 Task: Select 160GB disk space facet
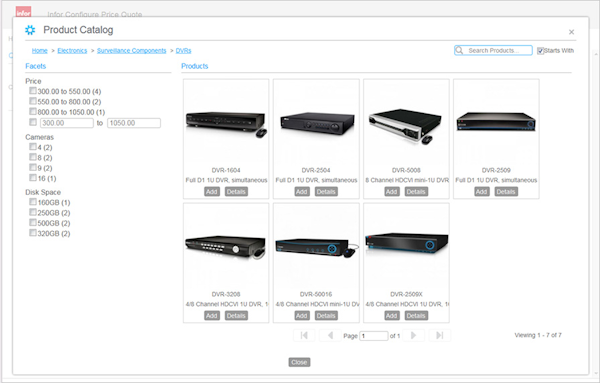tap(33, 202)
